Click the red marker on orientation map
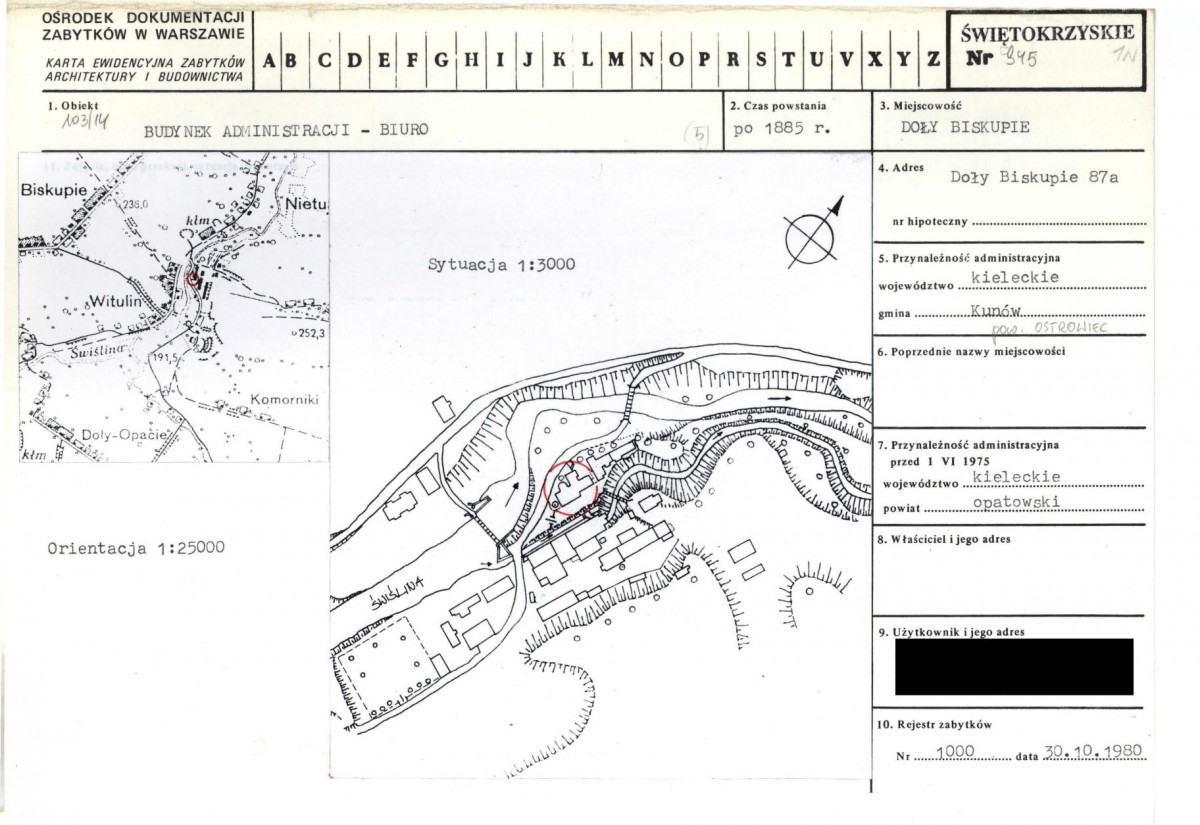Screen dimensions: 1200x825 pyautogui.click(x=194, y=277)
